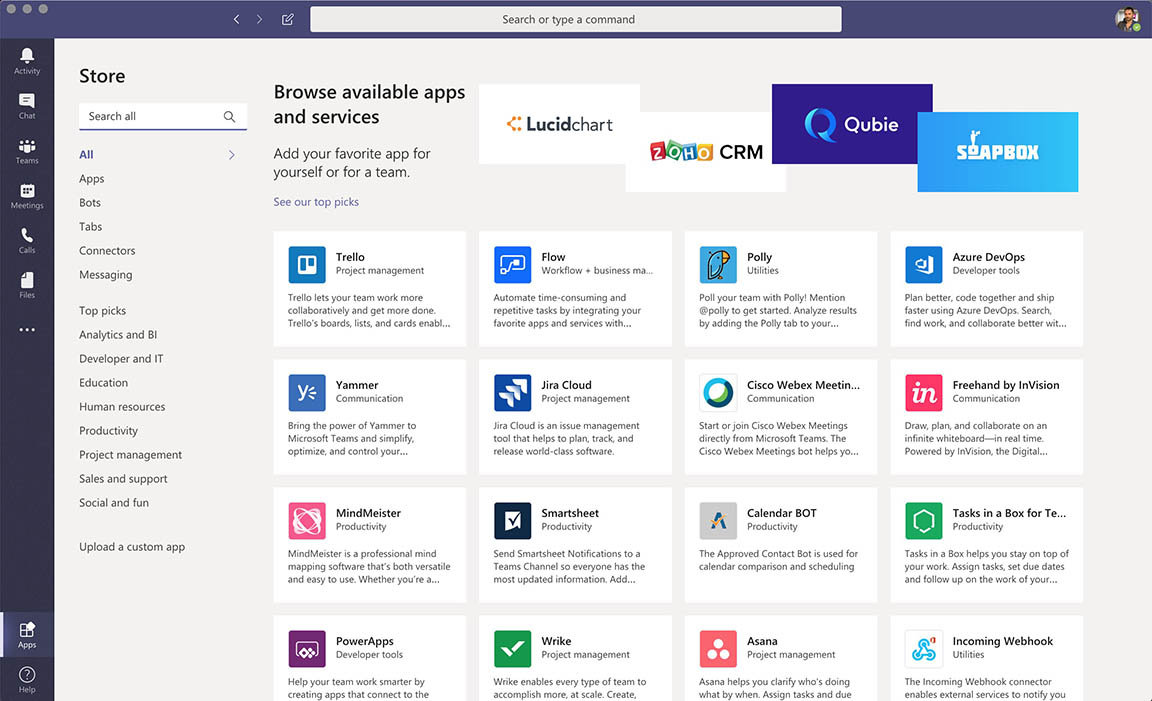1152x701 pixels.
Task: Click the Wrike checkmark icon
Action: [513, 648]
